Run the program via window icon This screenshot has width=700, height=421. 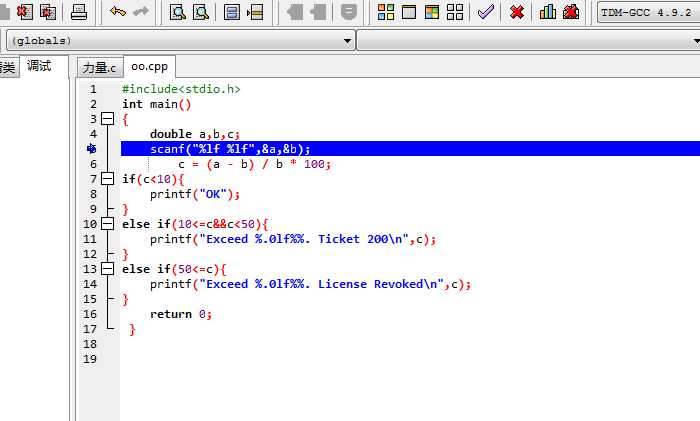[409, 12]
